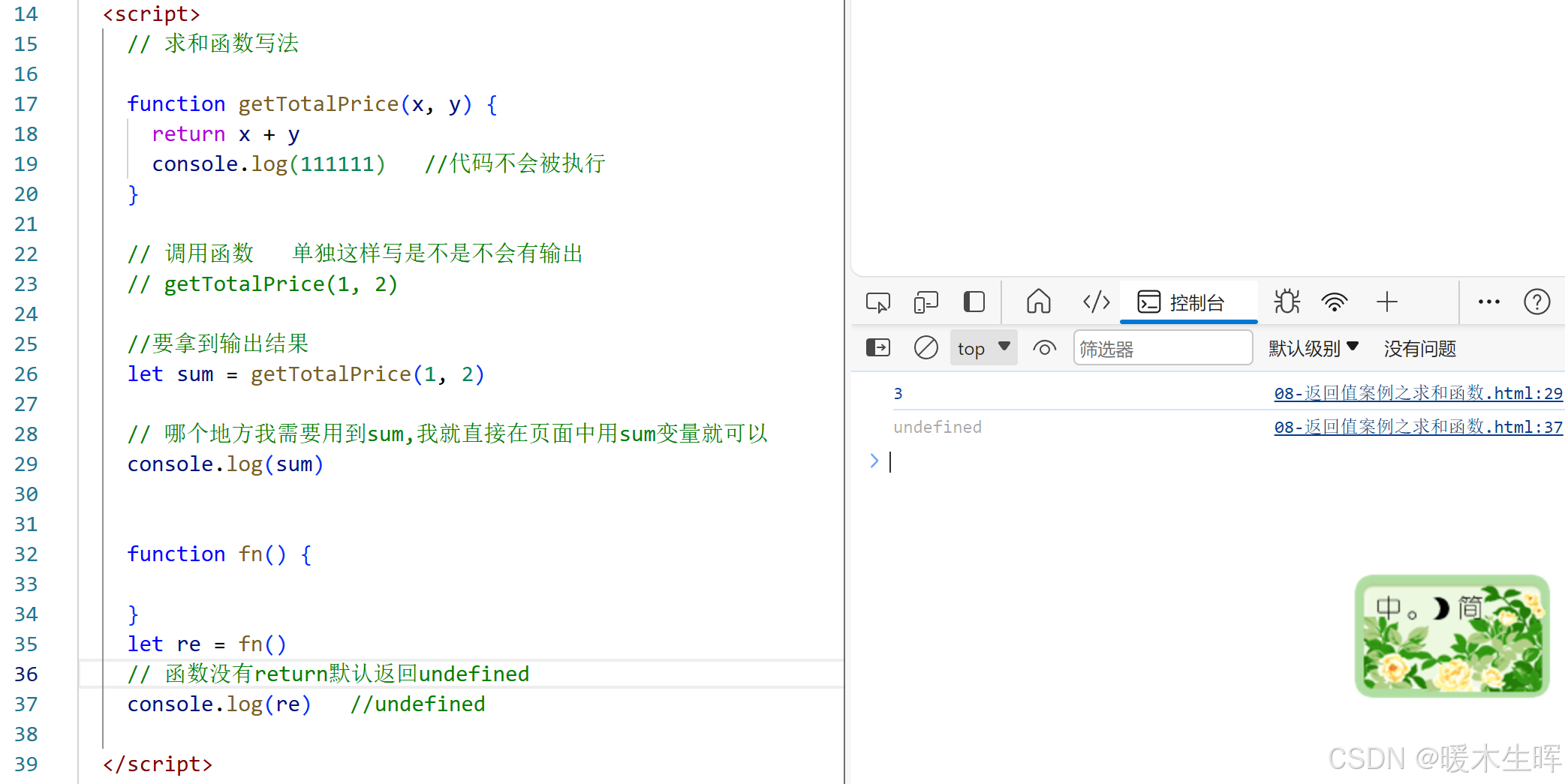Switch IME 简 simplified mode

coord(1470,608)
